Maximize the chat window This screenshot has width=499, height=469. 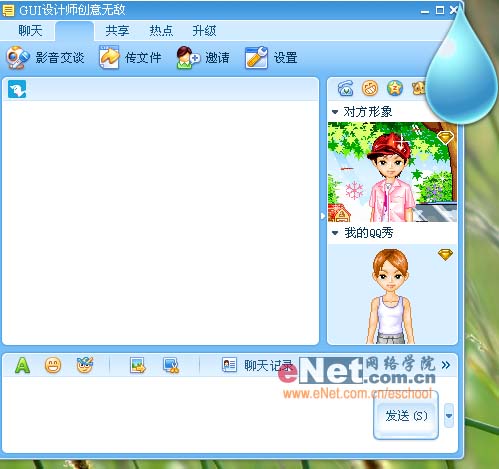point(440,10)
